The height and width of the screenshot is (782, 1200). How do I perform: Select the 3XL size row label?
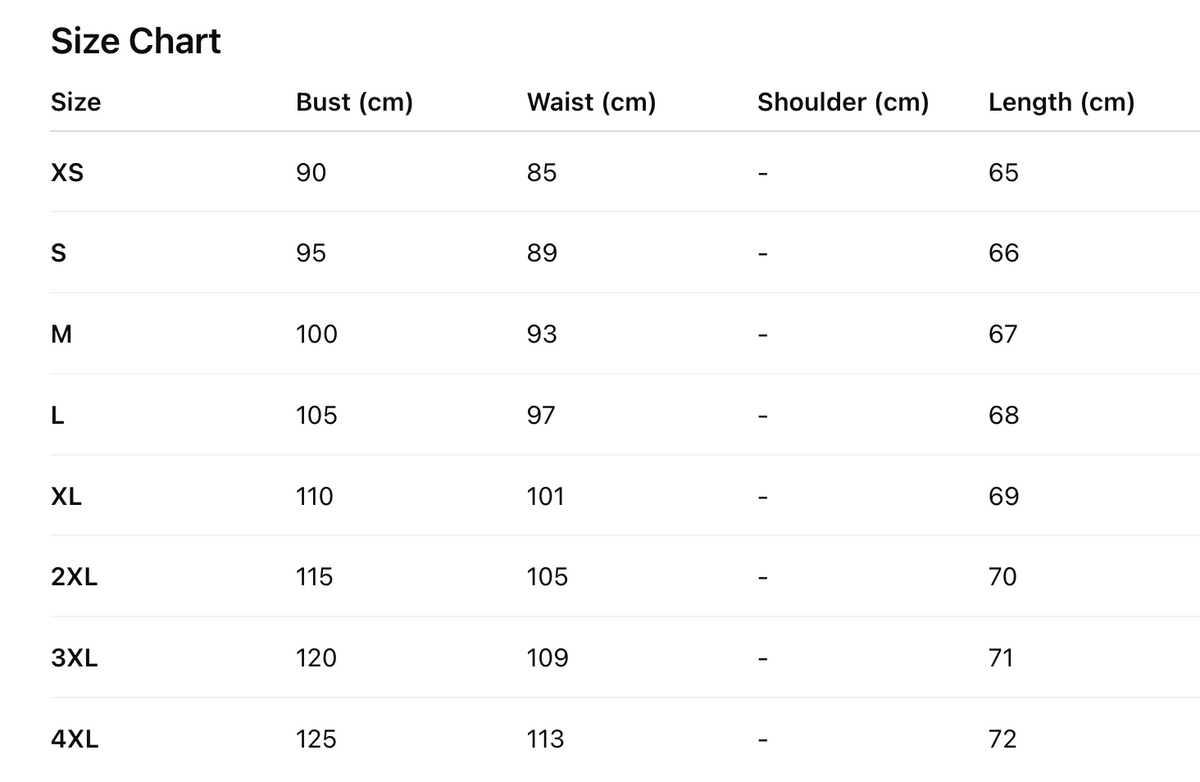(x=74, y=659)
